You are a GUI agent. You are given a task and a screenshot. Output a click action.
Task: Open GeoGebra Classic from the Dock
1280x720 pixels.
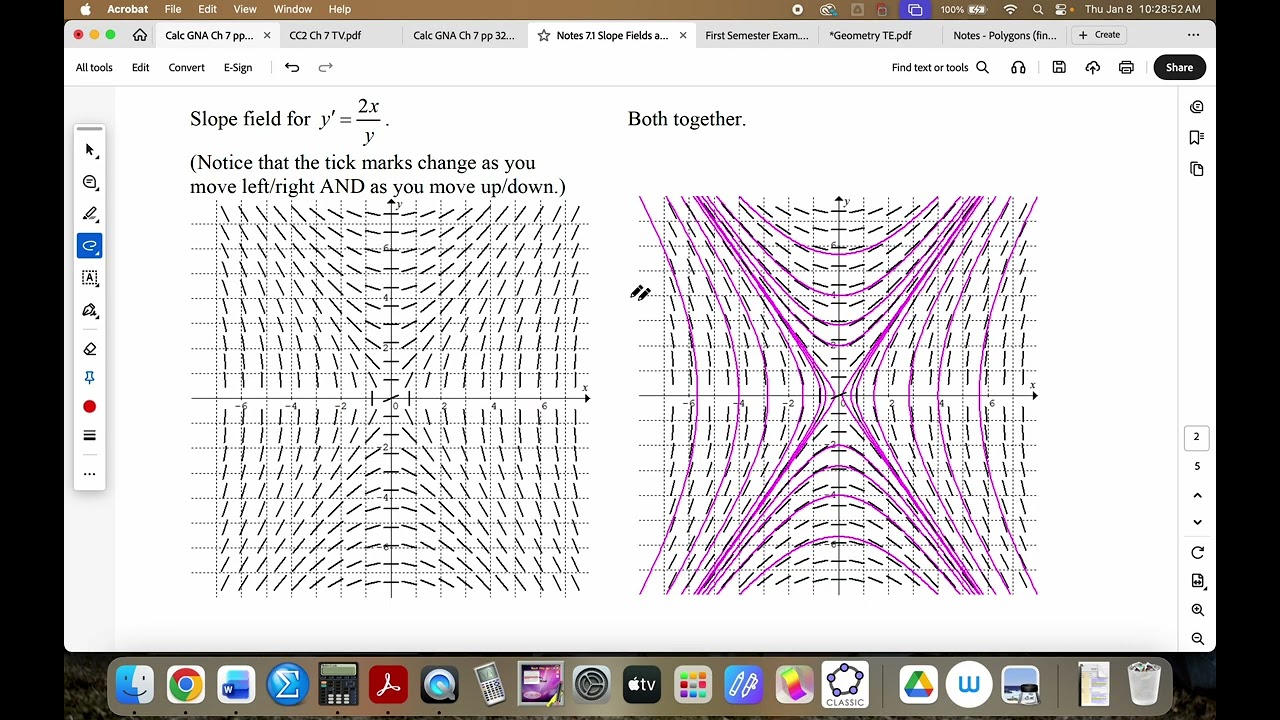coord(845,685)
